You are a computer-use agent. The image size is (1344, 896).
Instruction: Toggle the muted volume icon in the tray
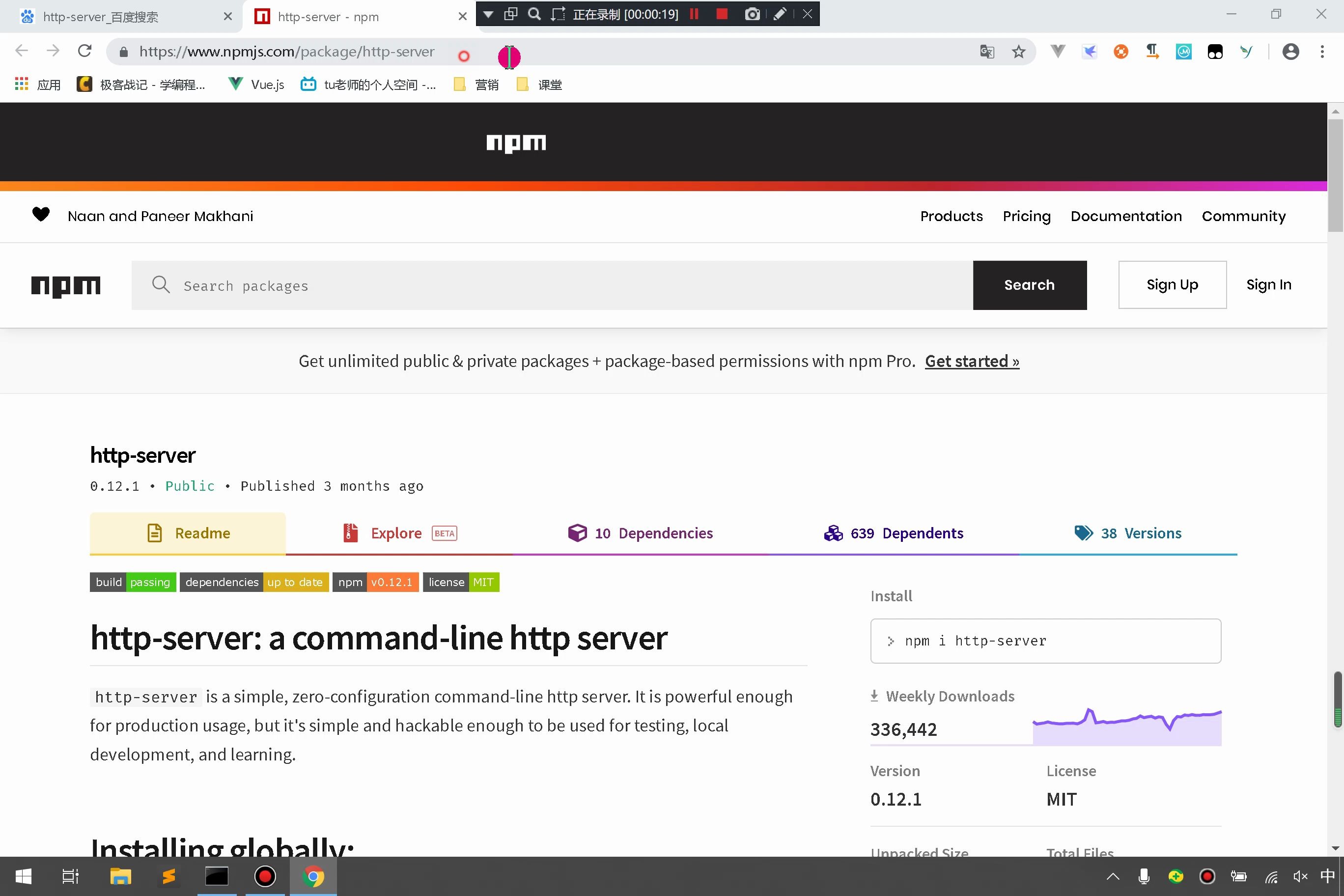pos(1300,876)
